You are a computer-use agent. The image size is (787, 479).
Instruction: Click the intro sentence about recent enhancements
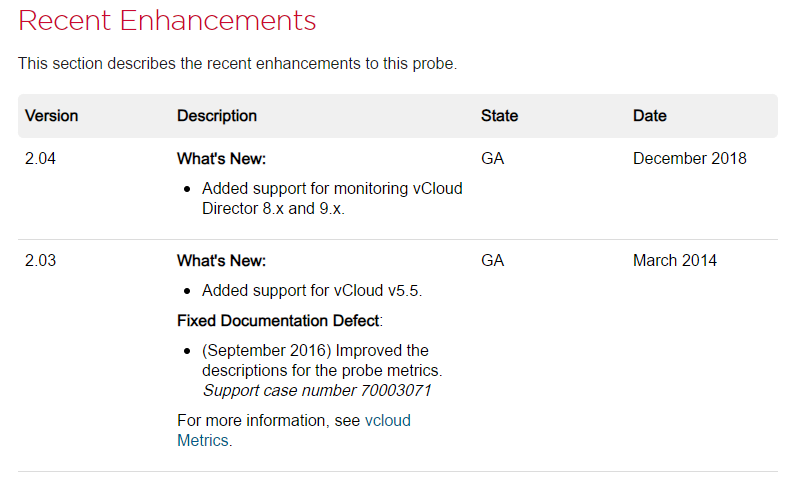(237, 64)
